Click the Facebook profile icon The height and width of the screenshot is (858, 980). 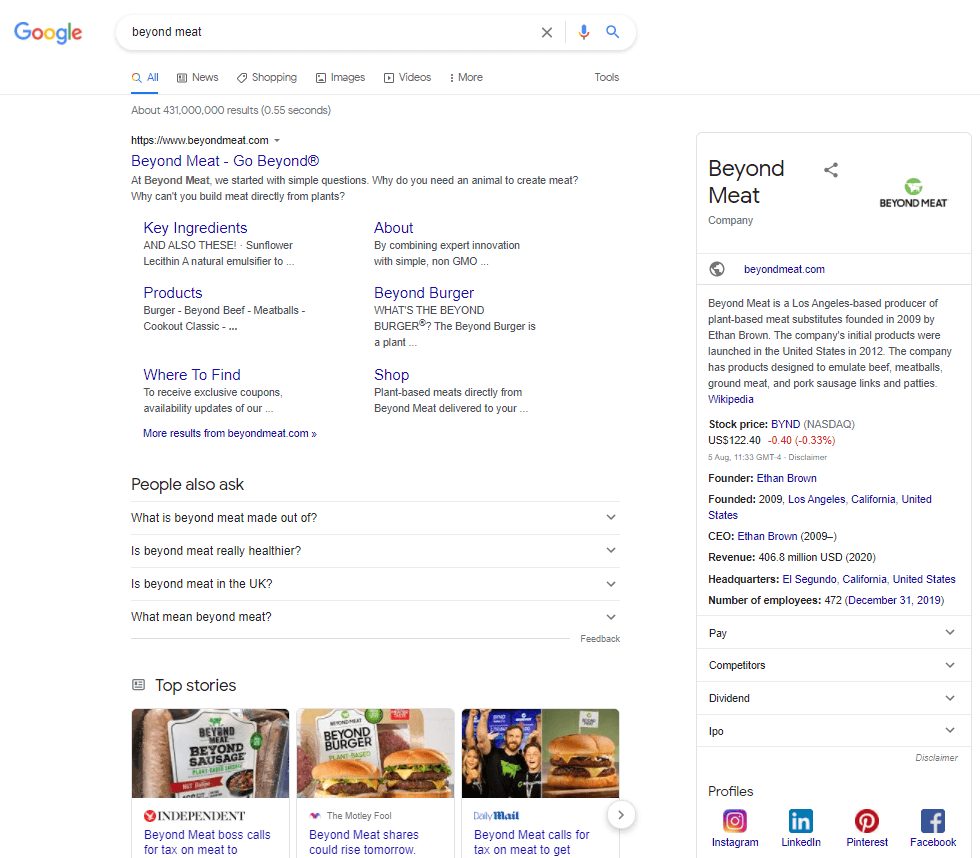pos(932,820)
